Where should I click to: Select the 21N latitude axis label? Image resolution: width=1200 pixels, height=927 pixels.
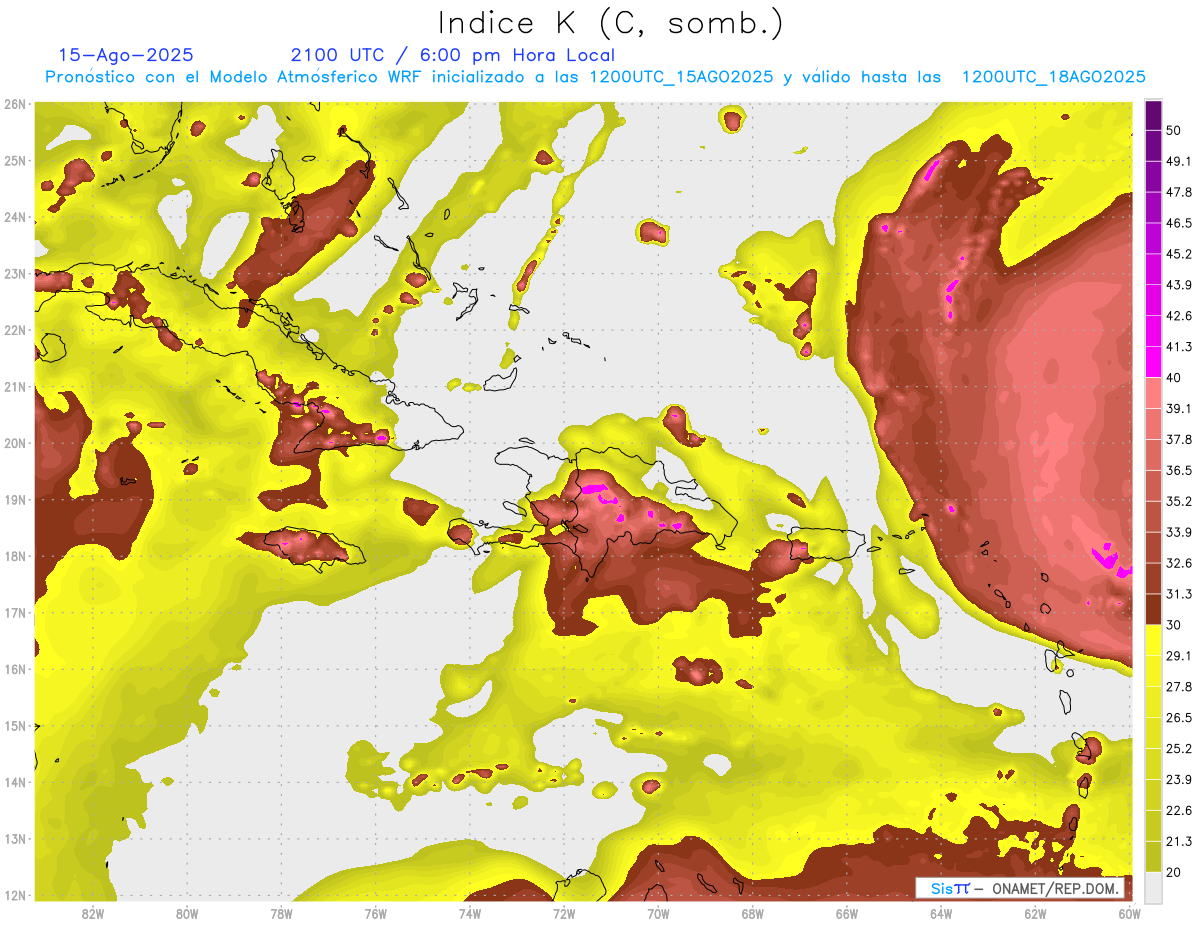[15, 387]
